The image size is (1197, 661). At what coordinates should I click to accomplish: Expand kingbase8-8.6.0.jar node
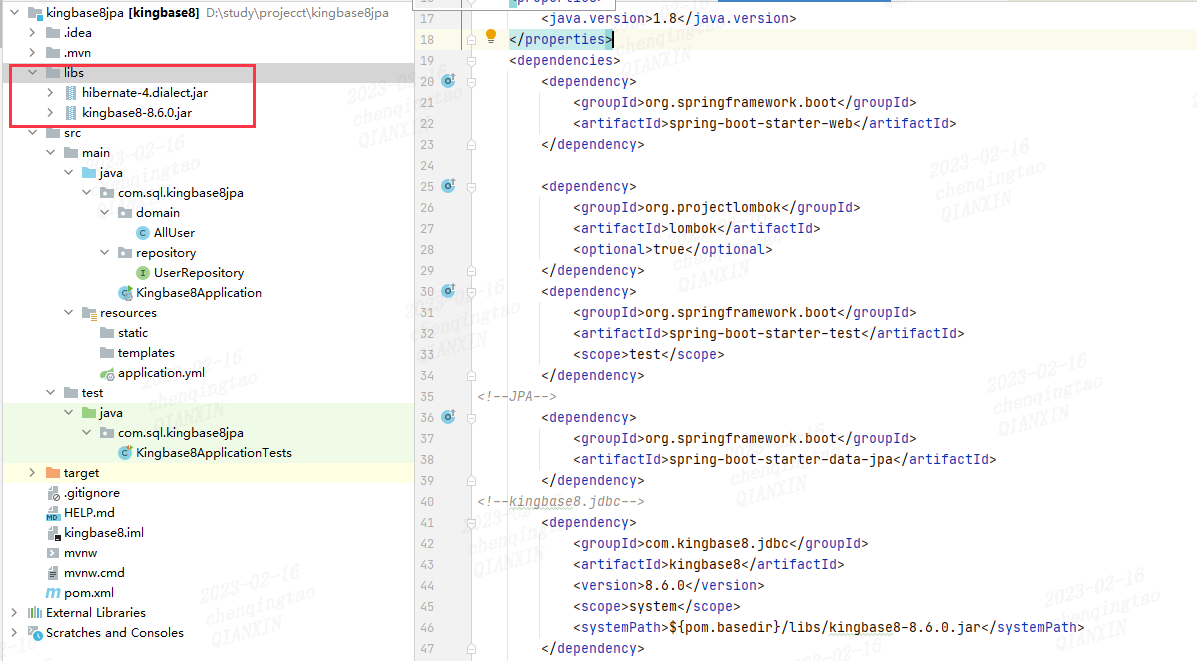tap(50, 112)
